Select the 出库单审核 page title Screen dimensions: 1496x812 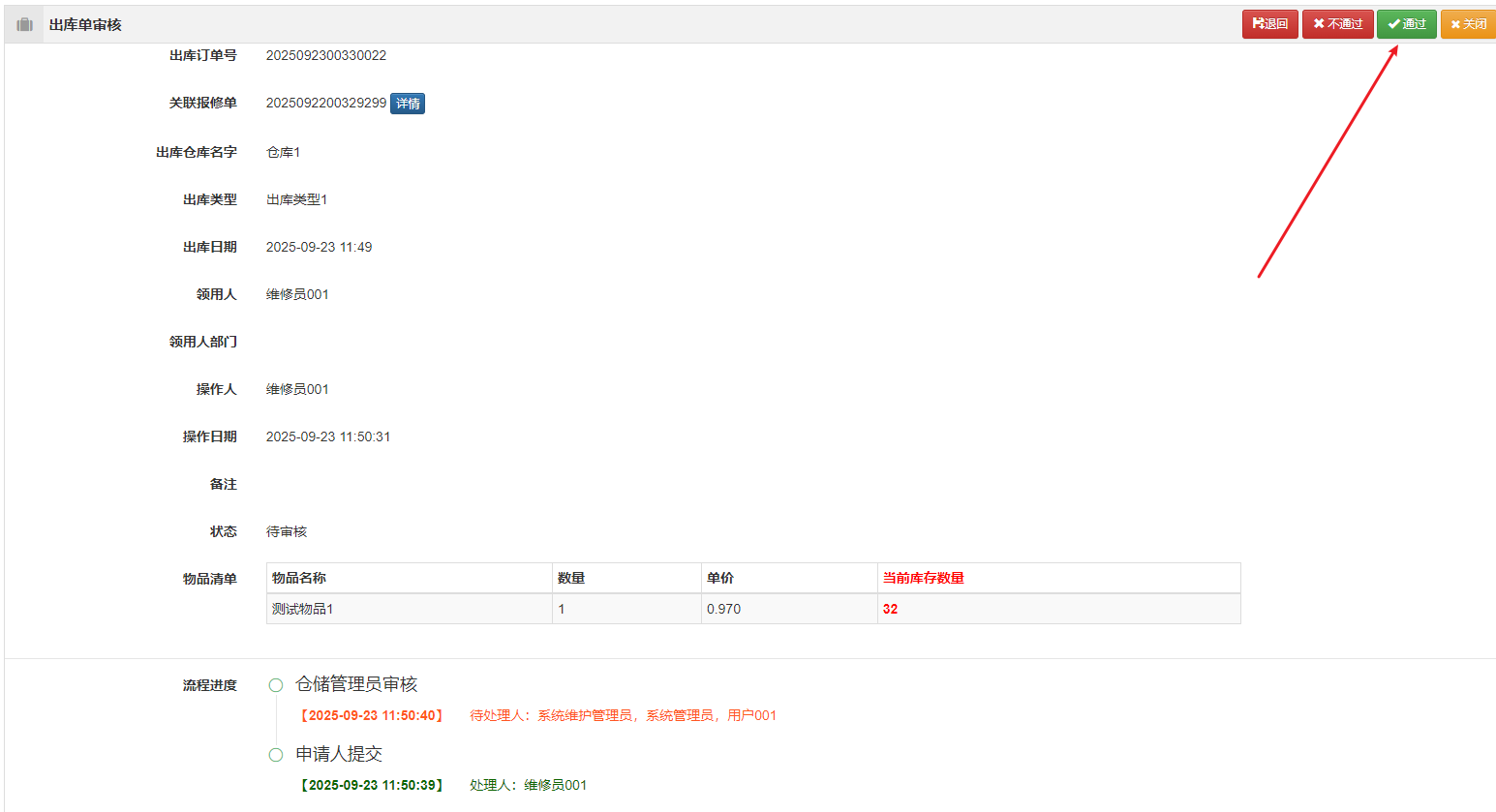pos(85,24)
